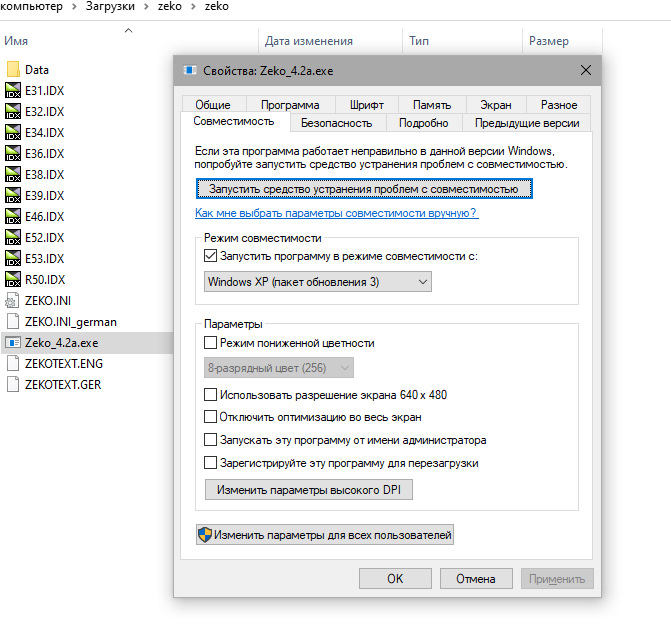671x629 pixels.
Task: Click the sort arrow above Имя column
Action: tap(128, 30)
